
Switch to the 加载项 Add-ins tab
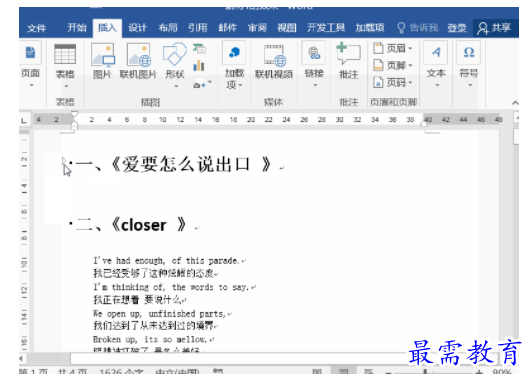click(x=370, y=28)
